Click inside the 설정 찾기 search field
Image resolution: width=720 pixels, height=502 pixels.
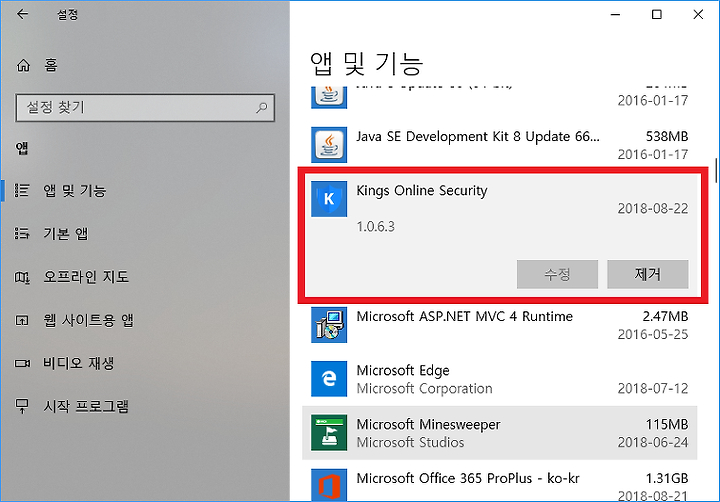pos(145,107)
